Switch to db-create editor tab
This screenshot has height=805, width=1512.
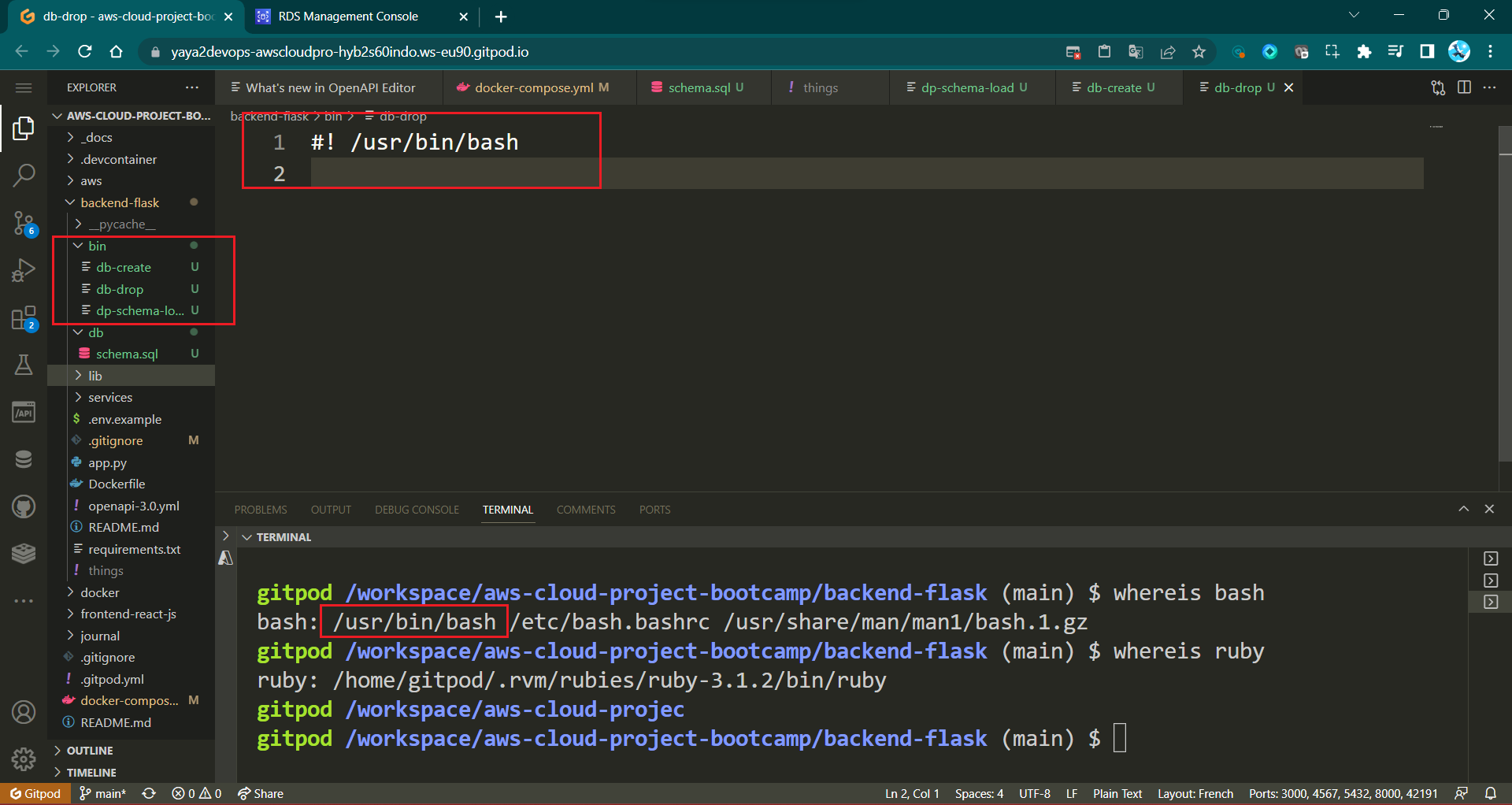tap(1119, 87)
